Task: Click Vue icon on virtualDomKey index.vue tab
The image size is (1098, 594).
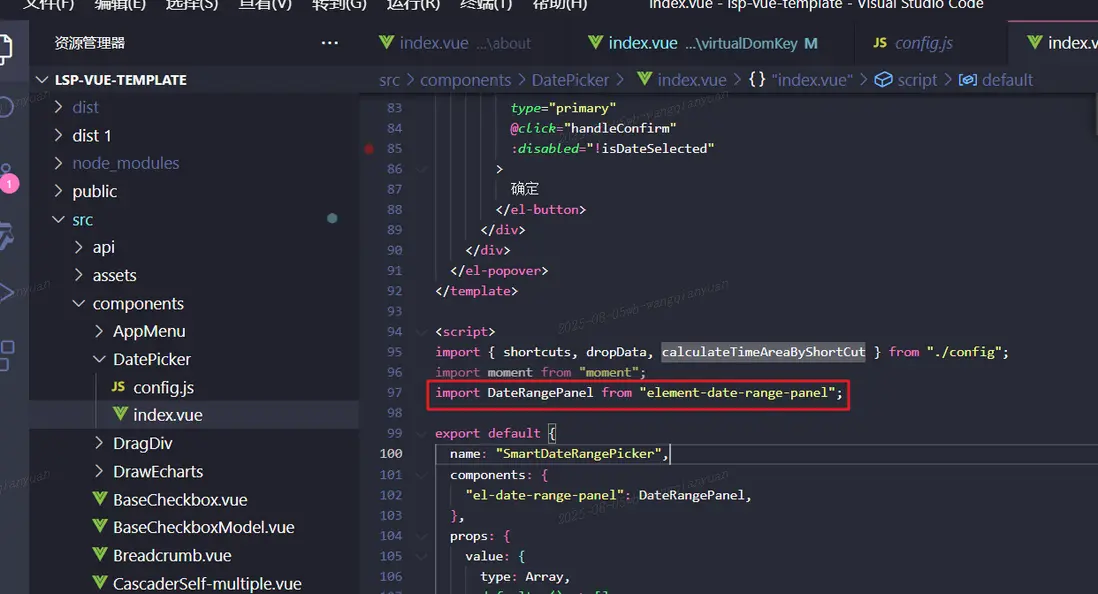Action: pyautogui.click(x=595, y=43)
